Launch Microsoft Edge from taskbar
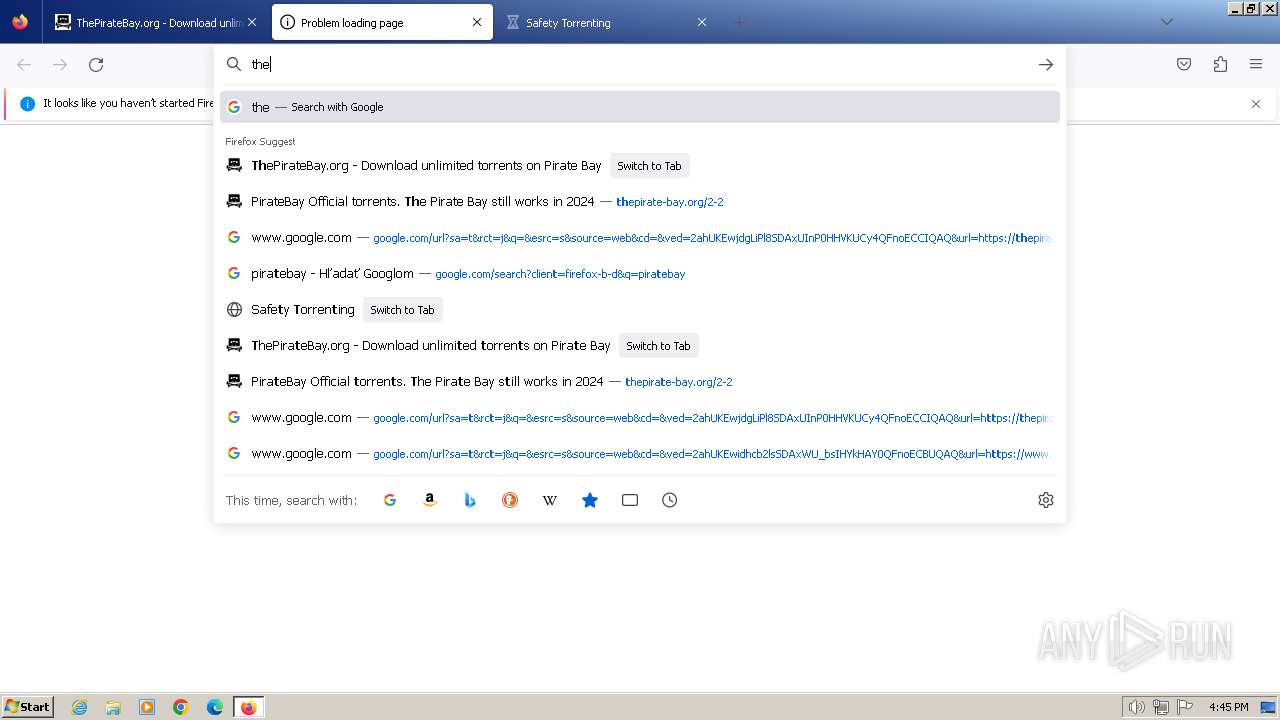 click(215, 707)
